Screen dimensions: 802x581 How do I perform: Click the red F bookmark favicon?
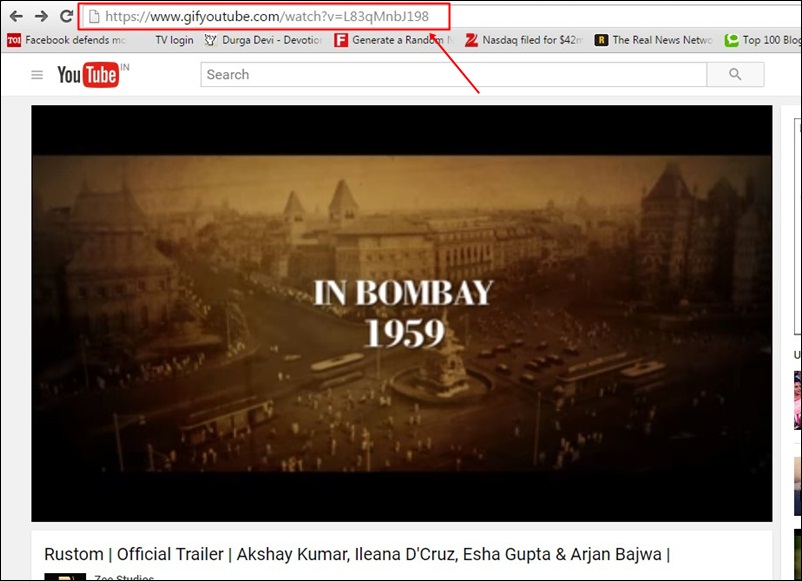coord(341,40)
